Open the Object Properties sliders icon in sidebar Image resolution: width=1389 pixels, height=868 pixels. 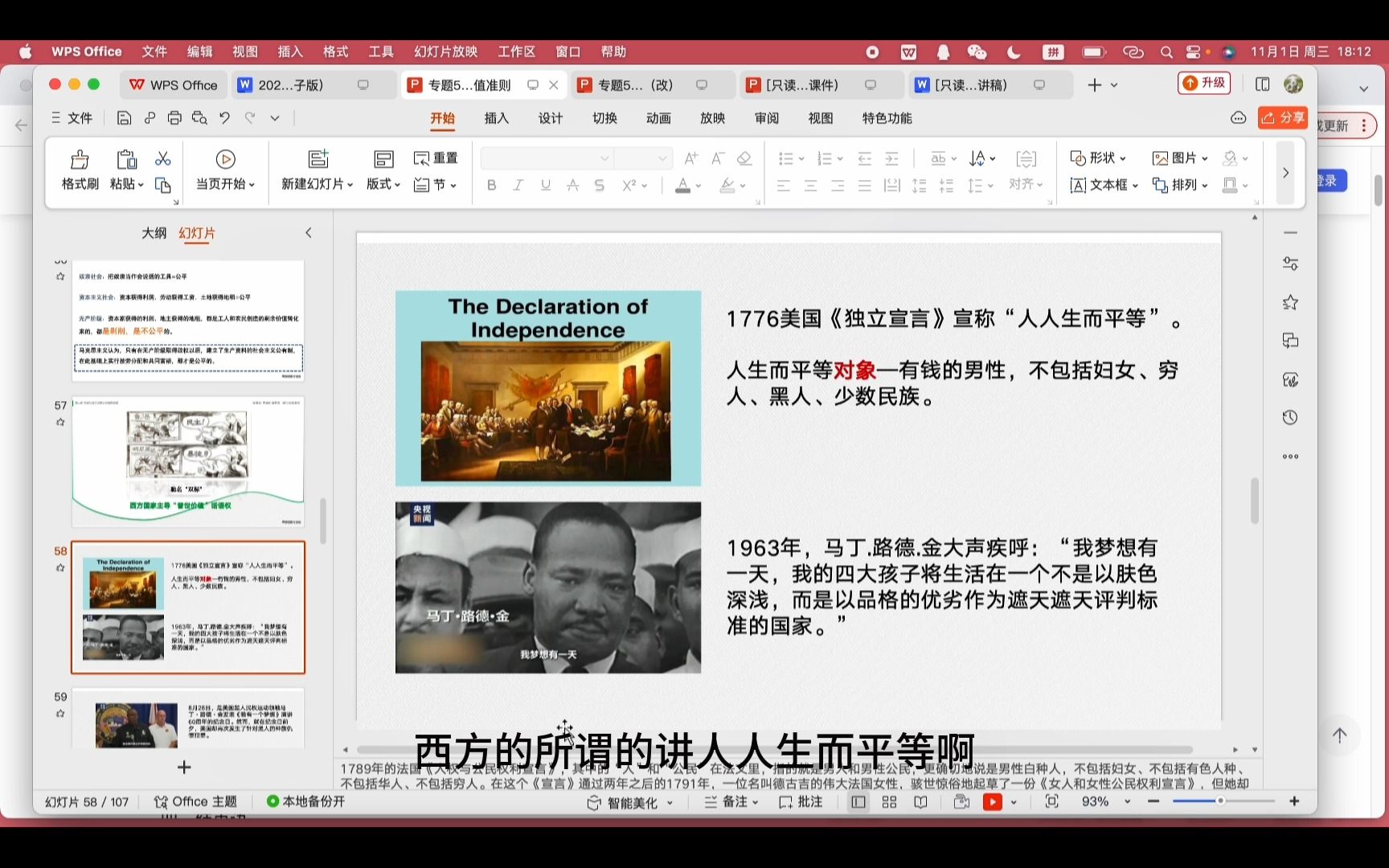coord(1290,264)
